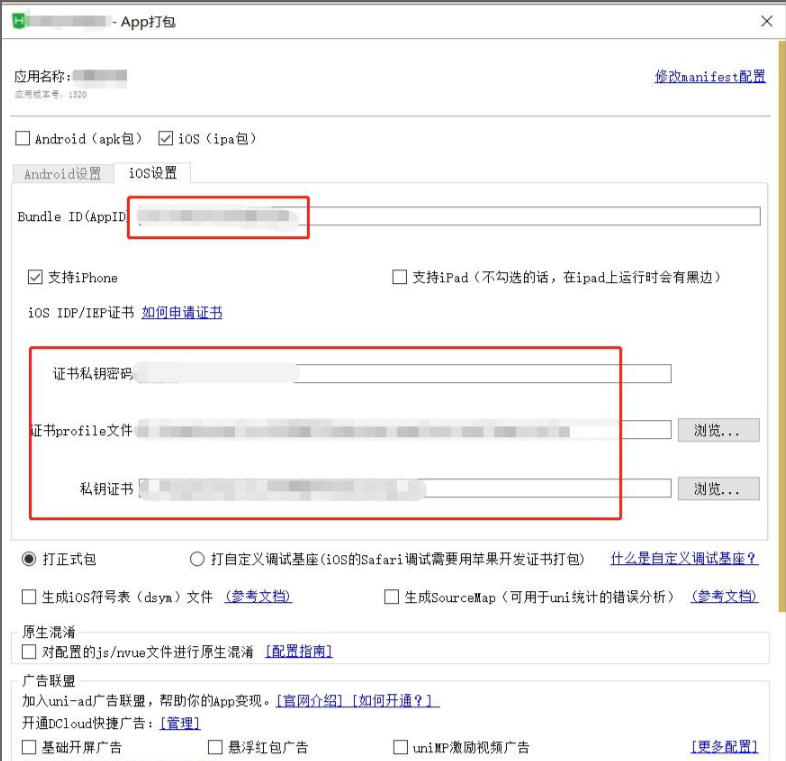Click the 证书私钥密码 input field
This screenshot has height=761, width=786.
click(404, 373)
